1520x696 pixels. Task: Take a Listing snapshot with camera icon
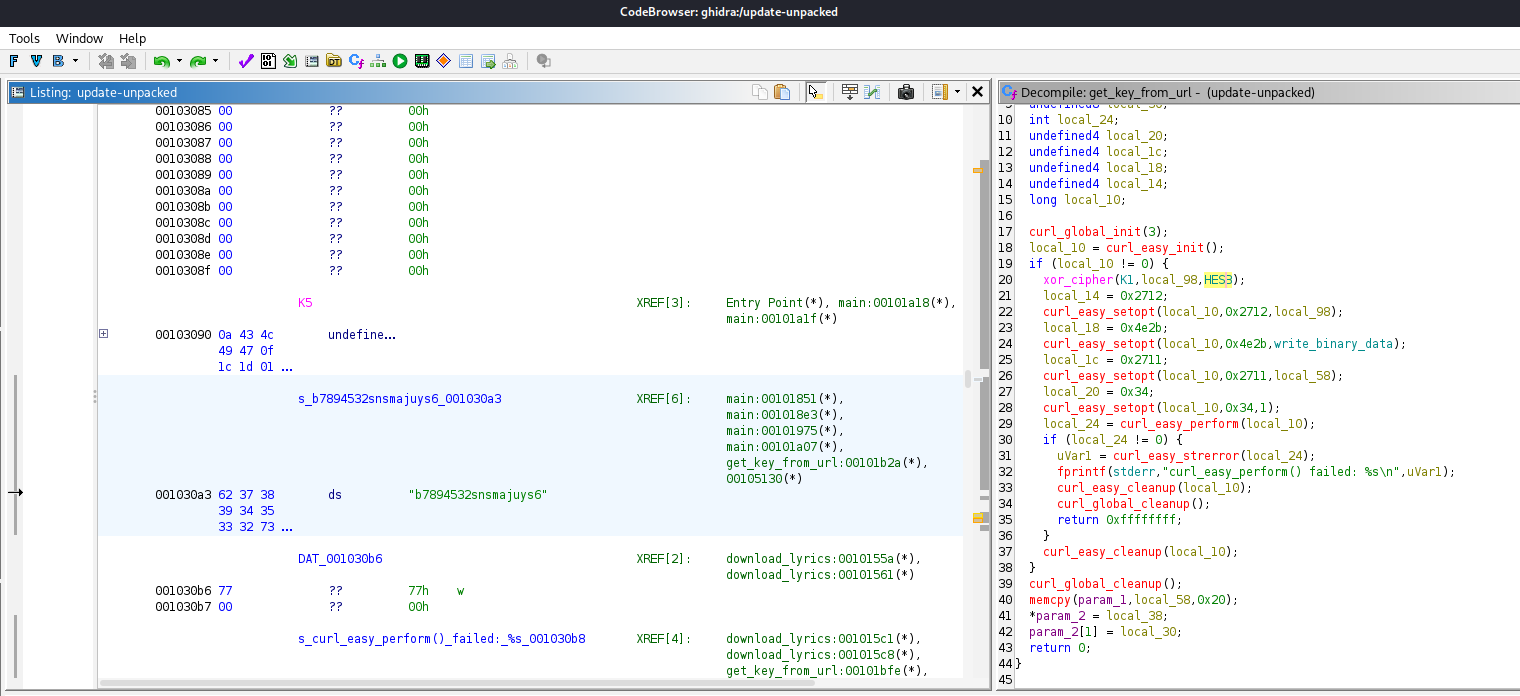click(x=906, y=92)
